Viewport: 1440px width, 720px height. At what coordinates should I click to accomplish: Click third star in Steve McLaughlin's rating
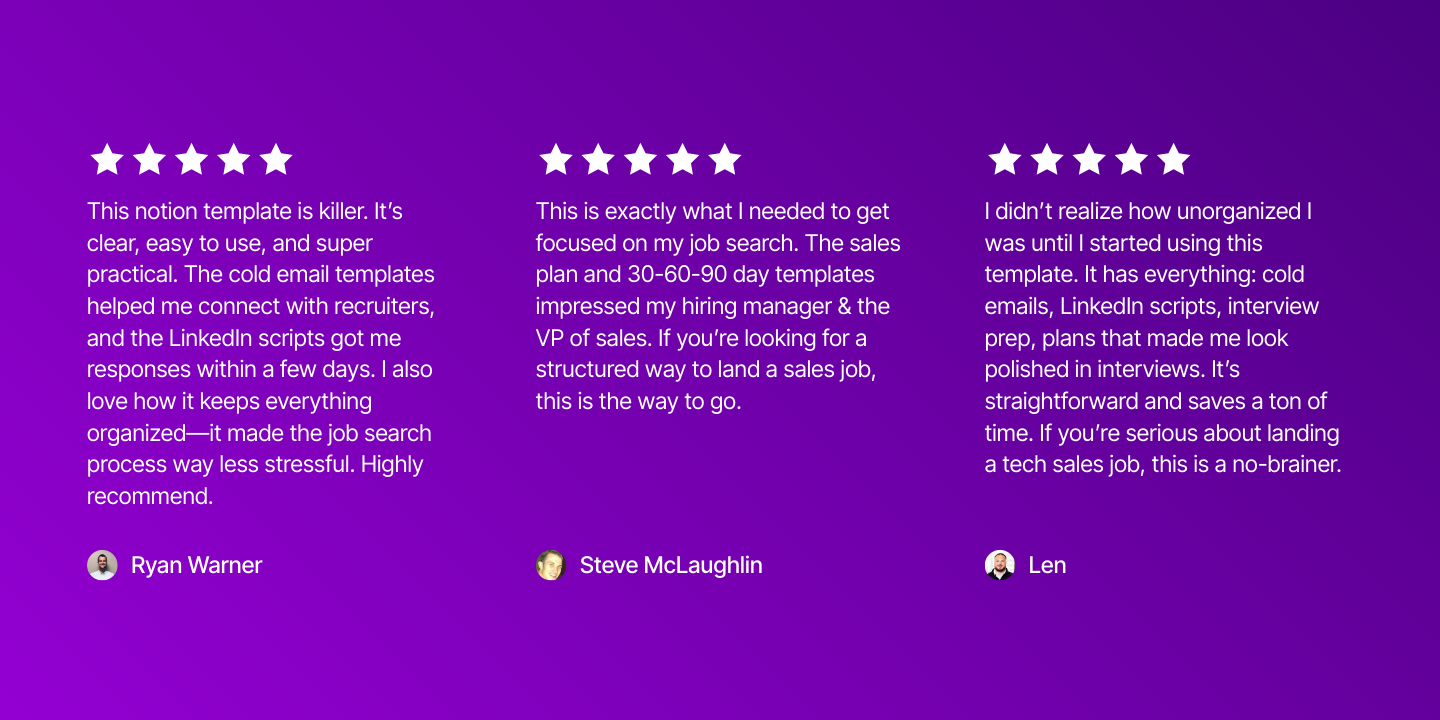coord(640,159)
